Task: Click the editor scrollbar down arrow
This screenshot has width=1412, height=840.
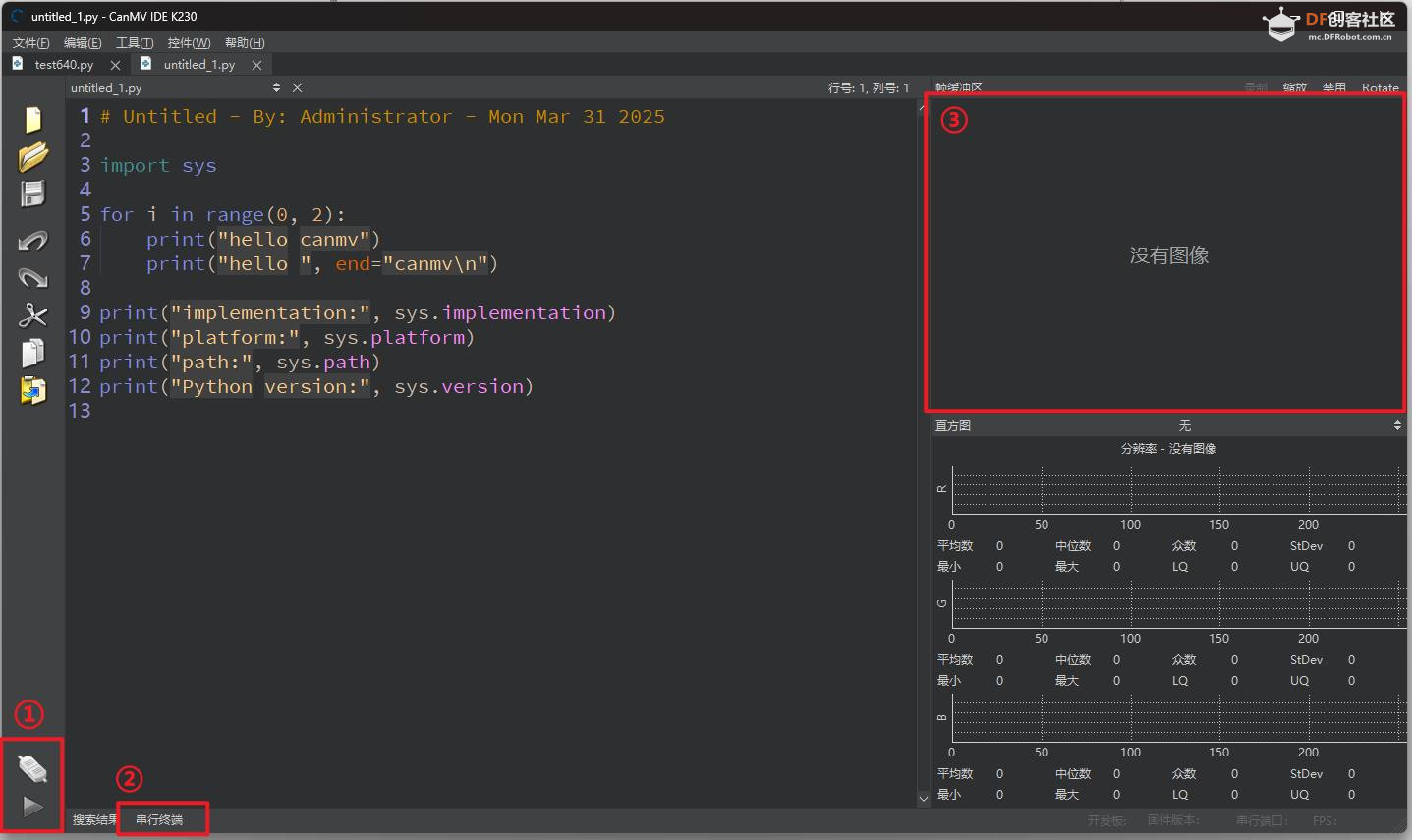Action: coord(923,799)
